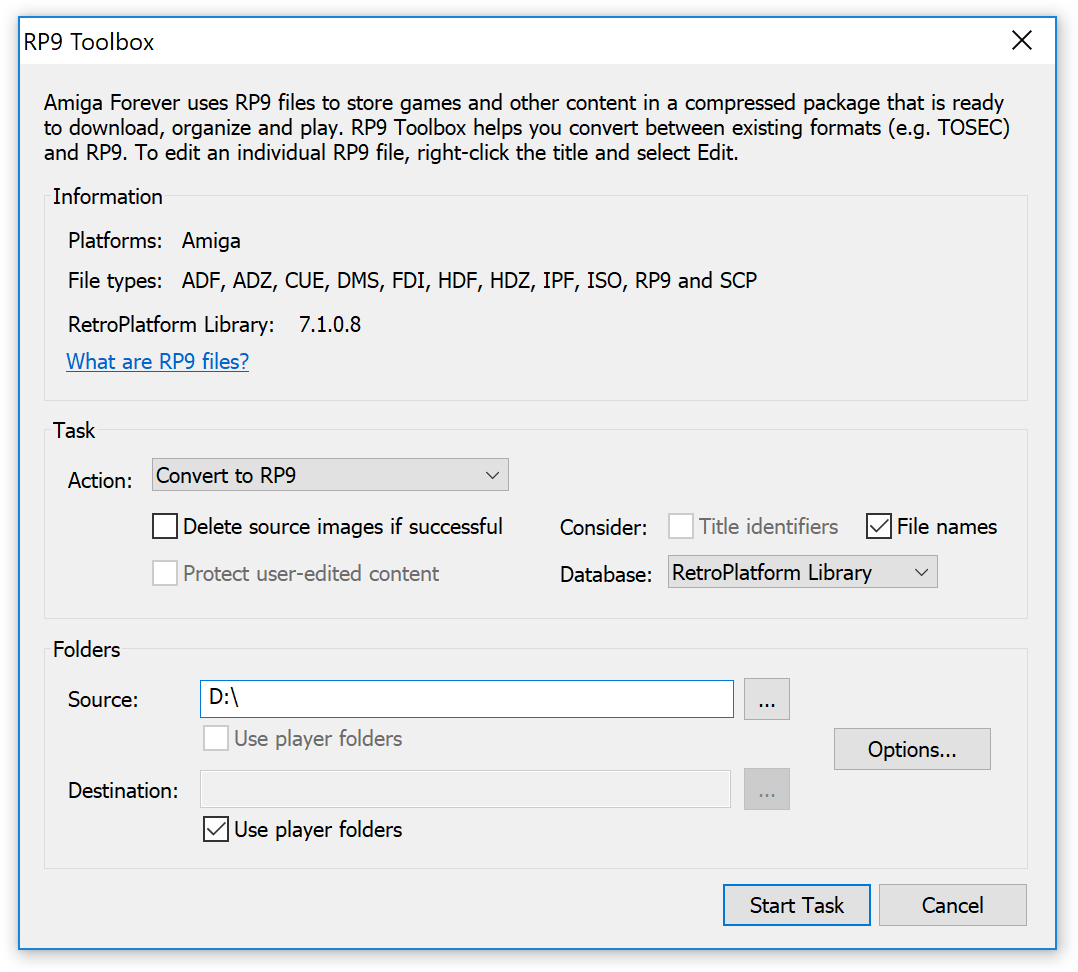This screenshot has height=972, width=1078.
Task: Open the Action dropdown set to Convert to RP9
Action: pos(330,475)
